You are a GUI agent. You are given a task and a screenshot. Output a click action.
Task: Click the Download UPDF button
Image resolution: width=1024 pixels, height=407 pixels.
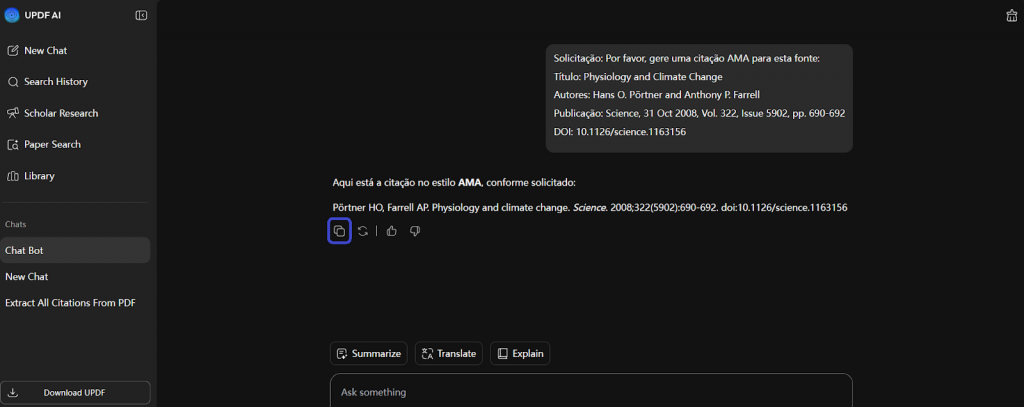pyautogui.click(x=75, y=393)
